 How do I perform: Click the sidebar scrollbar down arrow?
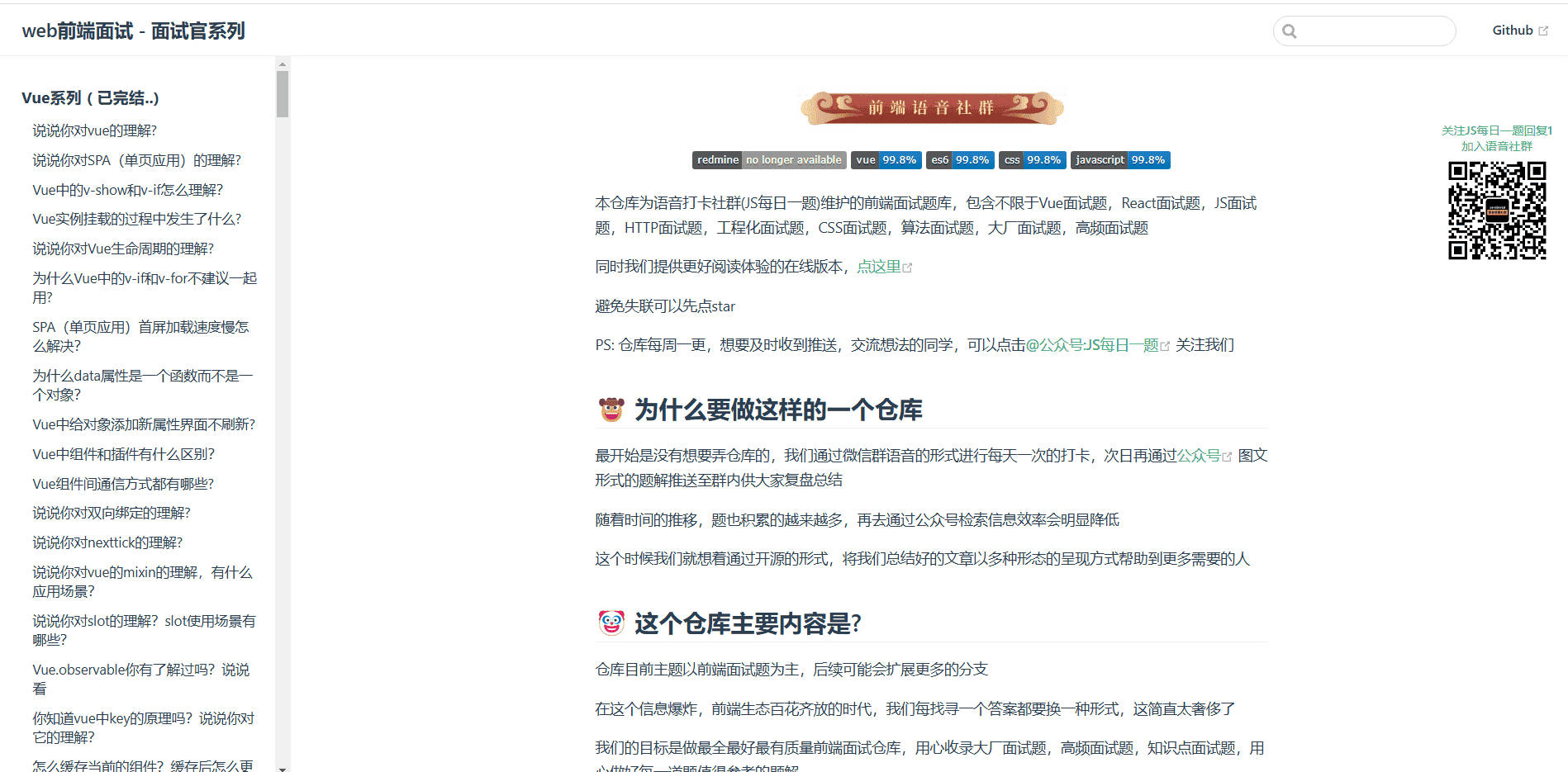coord(283,768)
